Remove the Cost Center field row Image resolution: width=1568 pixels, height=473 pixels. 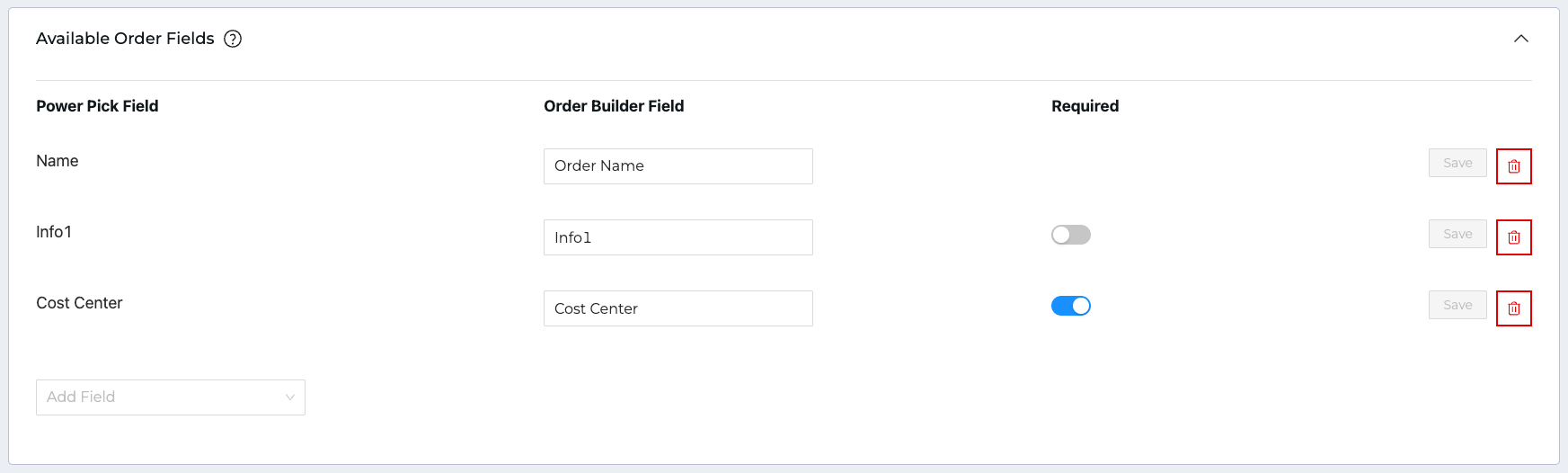1513,308
